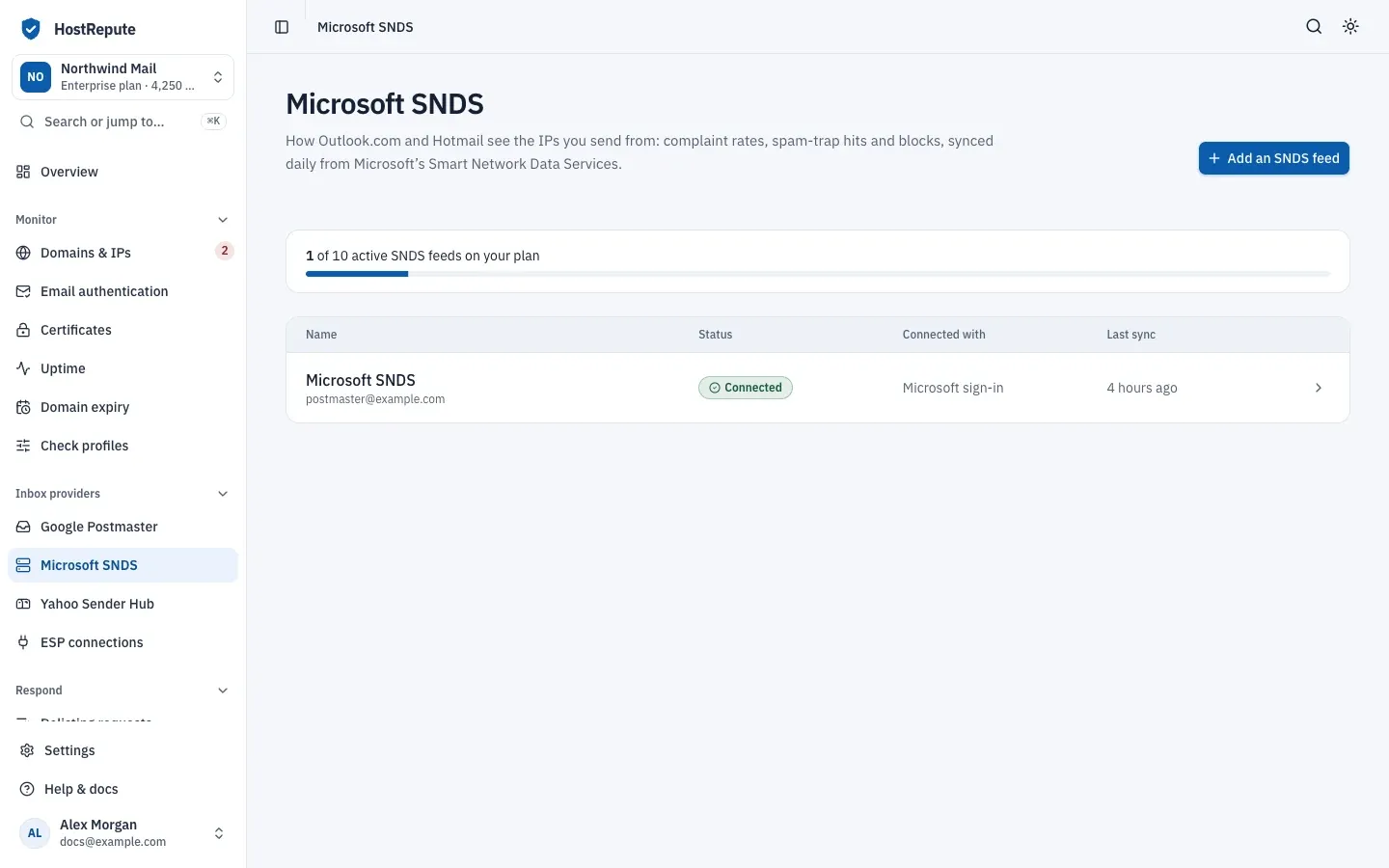Viewport: 1389px width, 868px height.
Task: Open Check profiles
Action: [x=123, y=446]
